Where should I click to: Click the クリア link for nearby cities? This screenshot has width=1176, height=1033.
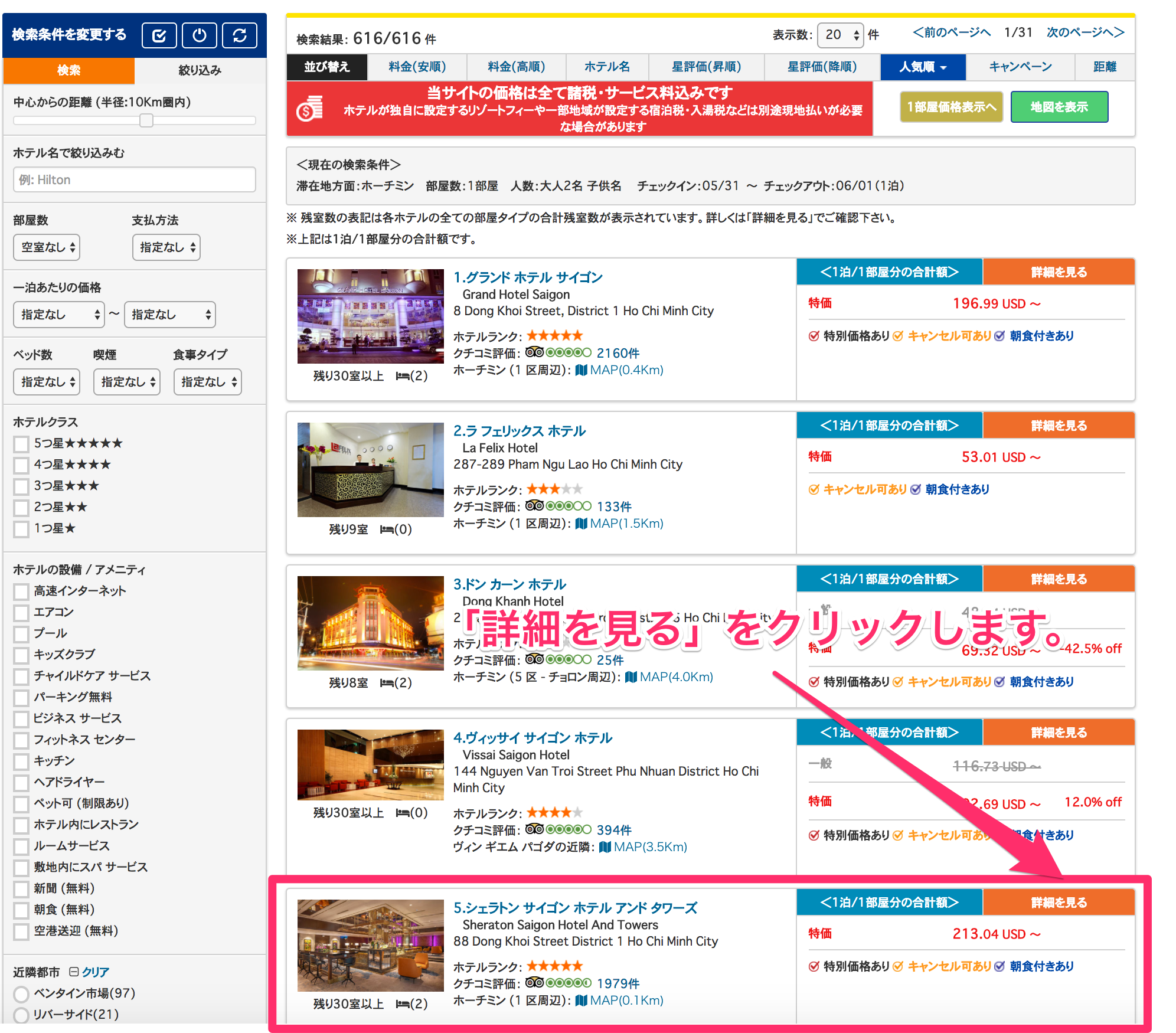[95, 972]
